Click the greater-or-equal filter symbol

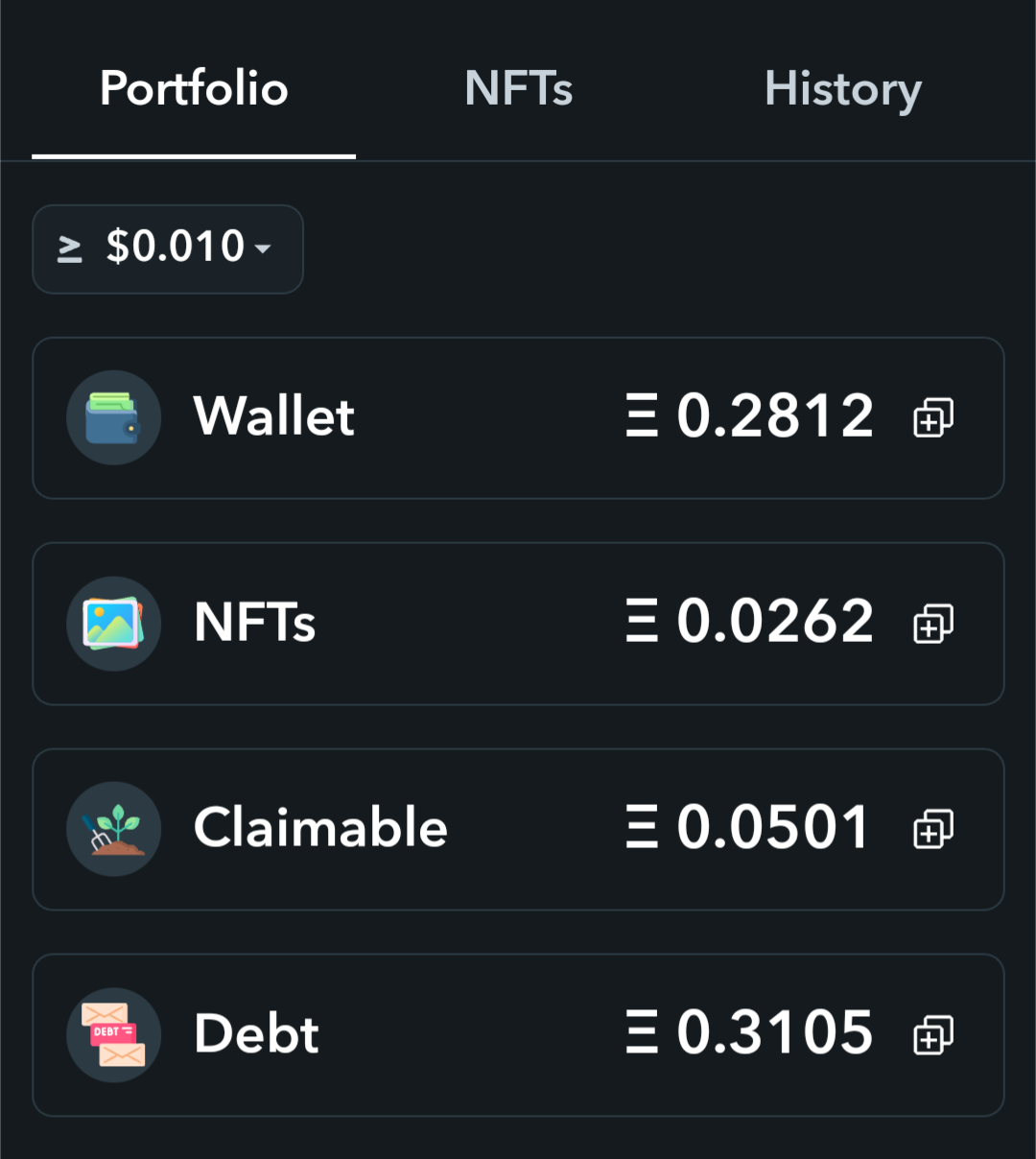point(69,249)
